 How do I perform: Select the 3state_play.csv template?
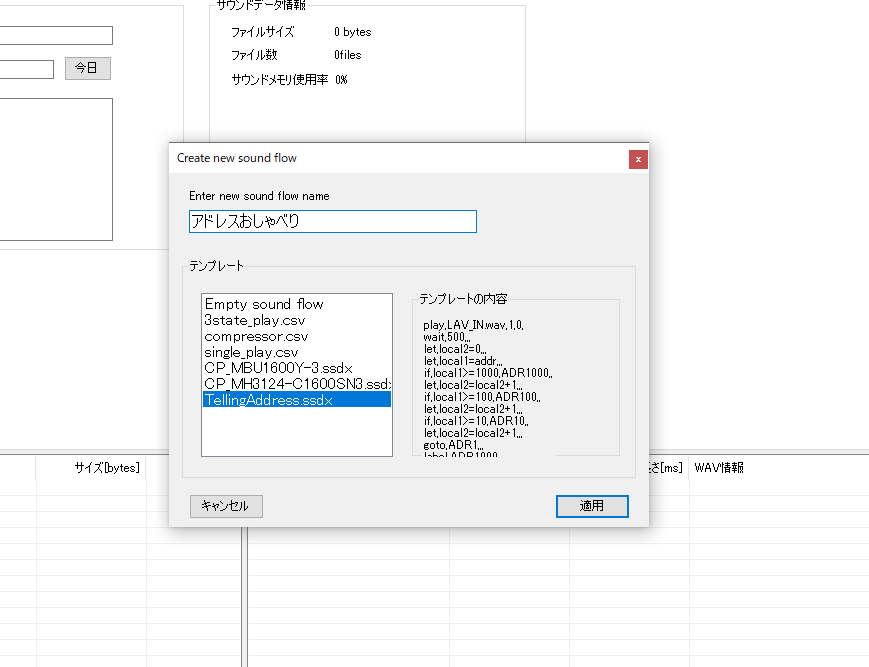click(x=255, y=320)
